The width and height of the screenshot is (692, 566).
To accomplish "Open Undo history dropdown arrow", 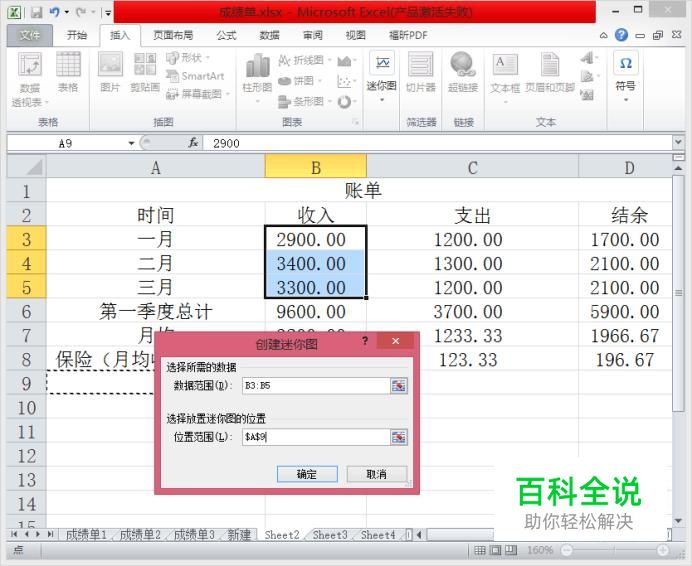I will click(x=67, y=12).
